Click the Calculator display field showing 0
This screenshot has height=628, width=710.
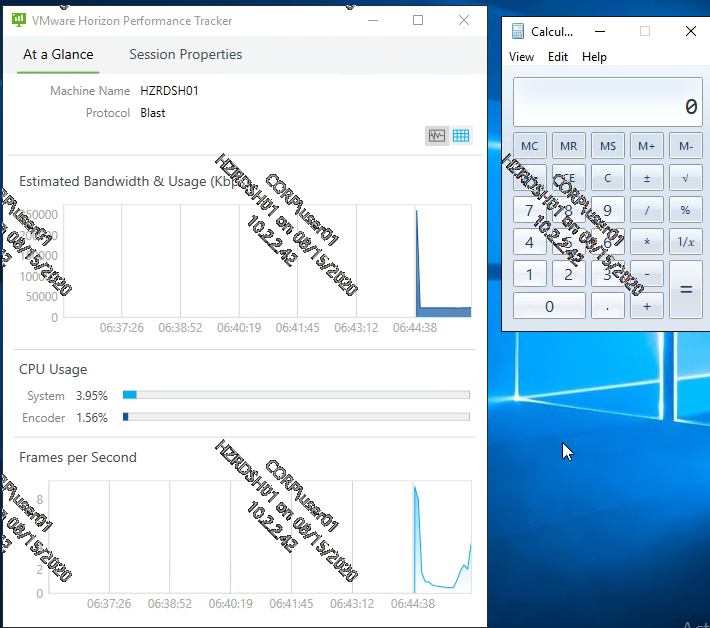tap(608, 102)
